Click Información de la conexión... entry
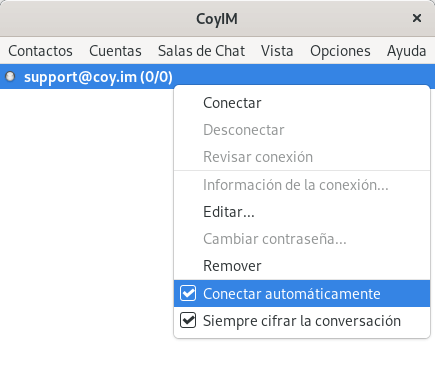This screenshot has width=435, height=375. [x=302, y=185]
